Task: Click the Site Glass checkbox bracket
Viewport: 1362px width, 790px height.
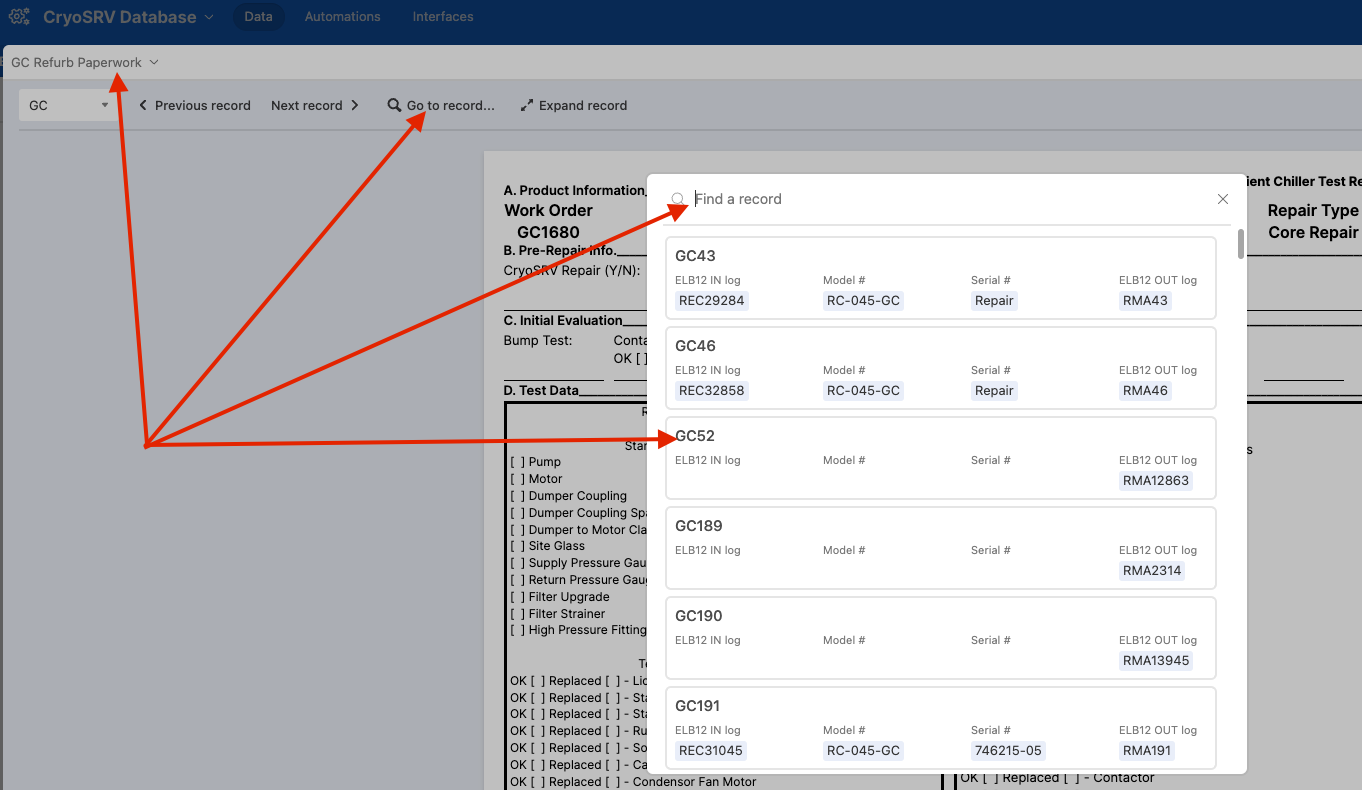Action: pos(517,546)
